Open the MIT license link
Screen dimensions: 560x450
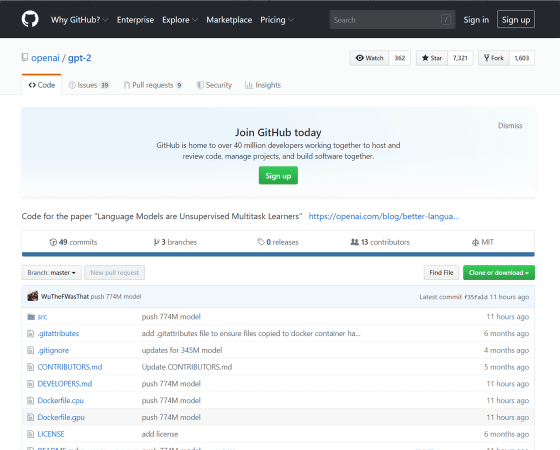(482, 242)
